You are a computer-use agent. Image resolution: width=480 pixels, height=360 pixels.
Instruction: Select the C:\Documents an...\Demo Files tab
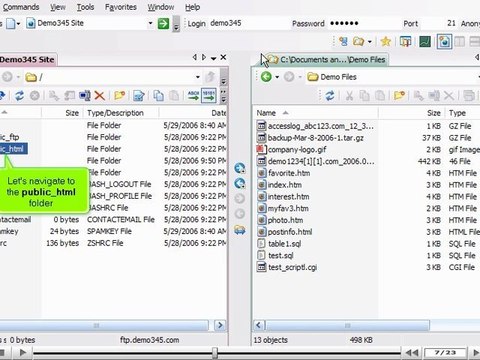(x=327, y=60)
